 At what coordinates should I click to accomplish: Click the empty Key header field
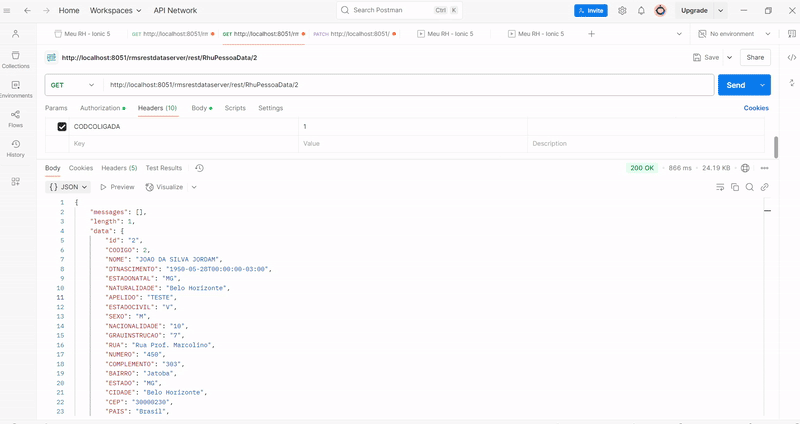point(184,144)
